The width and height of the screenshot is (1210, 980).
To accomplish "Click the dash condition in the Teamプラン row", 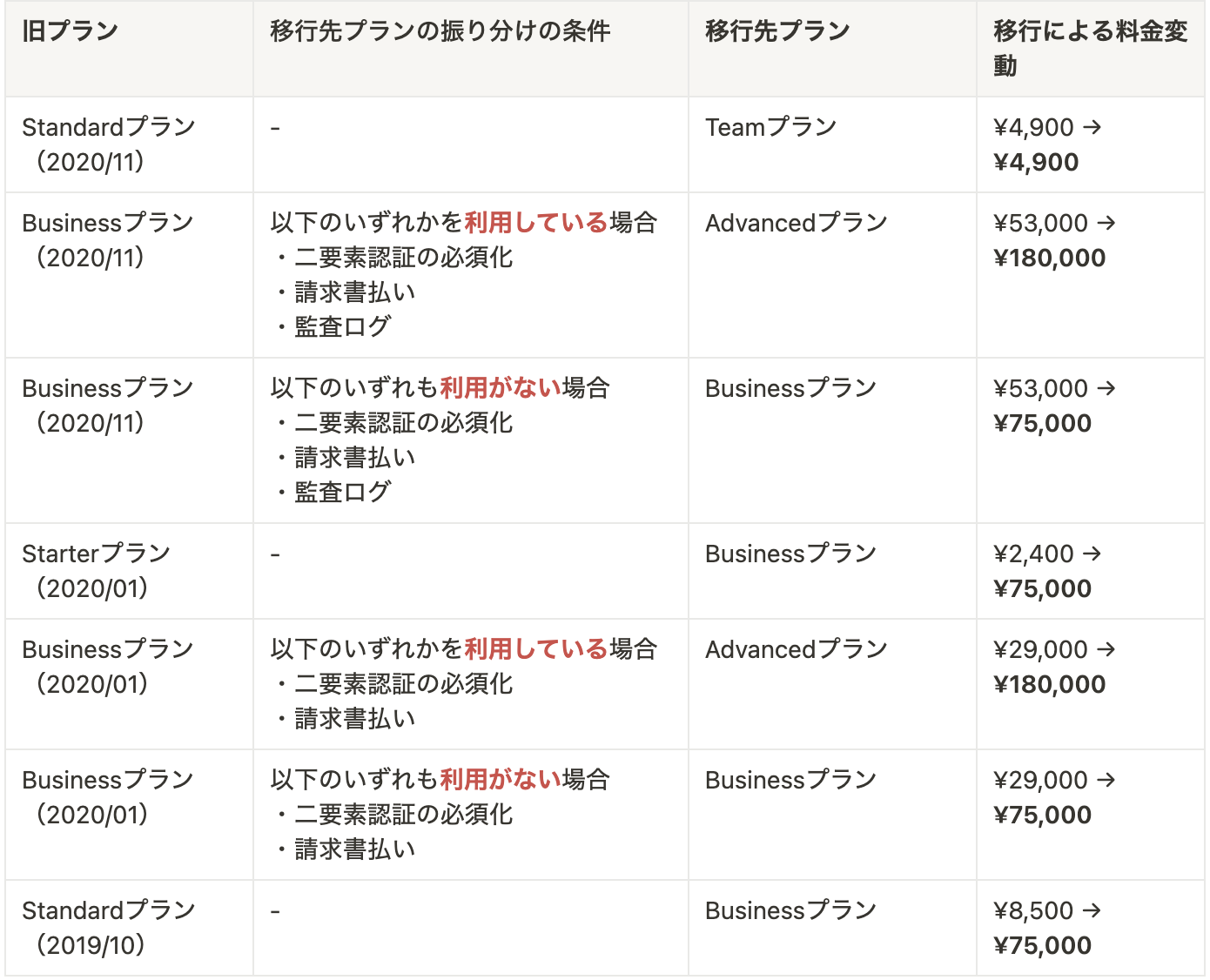I will (x=275, y=129).
